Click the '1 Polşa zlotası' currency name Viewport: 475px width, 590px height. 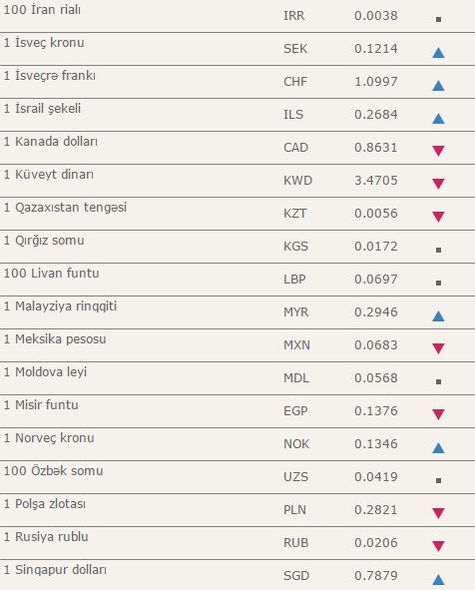point(45,504)
